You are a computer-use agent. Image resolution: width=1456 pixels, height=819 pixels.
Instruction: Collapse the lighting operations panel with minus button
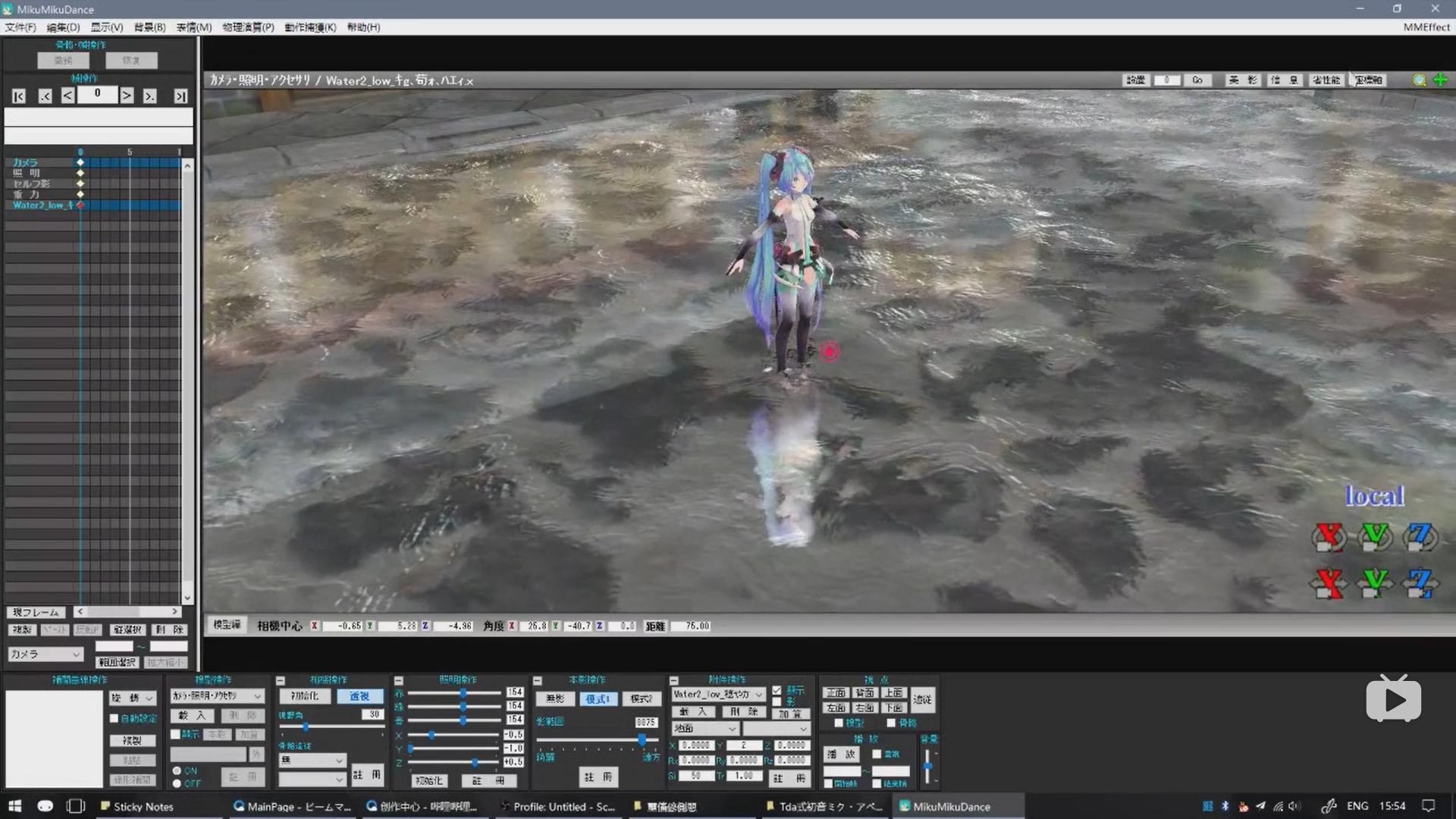(398, 680)
